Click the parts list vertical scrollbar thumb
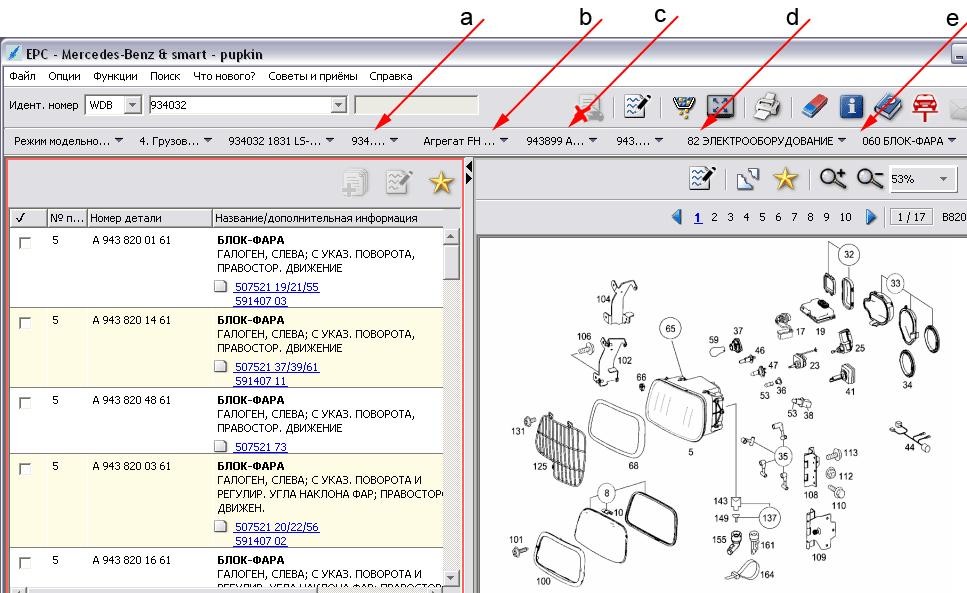This screenshot has width=967, height=593. point(451,262)
